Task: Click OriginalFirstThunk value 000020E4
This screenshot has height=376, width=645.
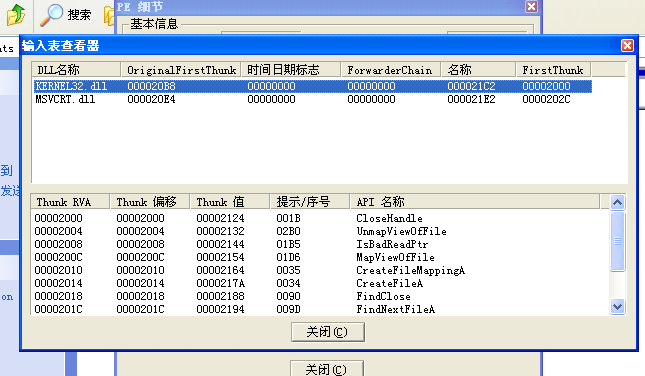Action: tap(151, 99)
